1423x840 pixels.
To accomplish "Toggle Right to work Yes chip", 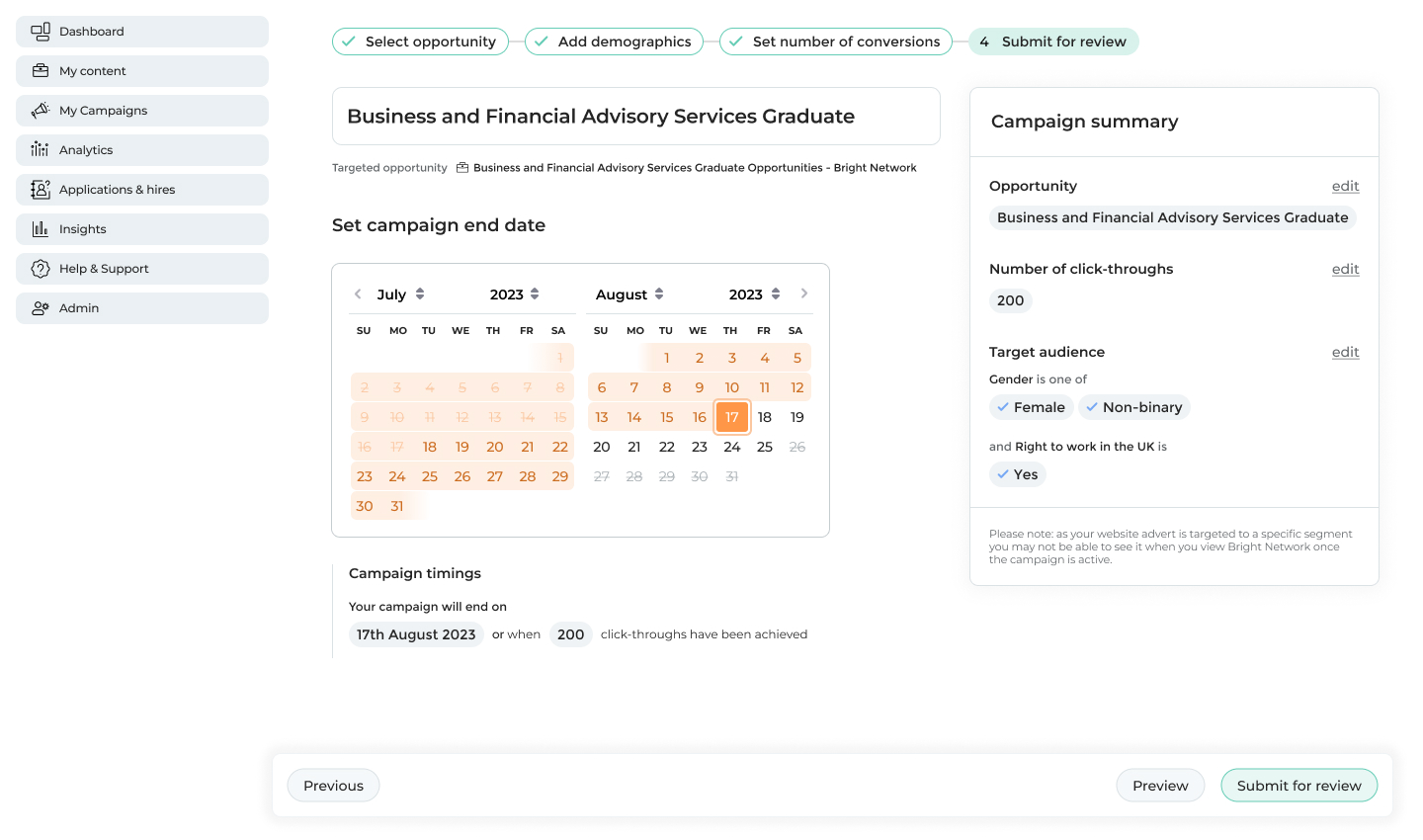I will pyautogui.click(x=1017, y=474).
